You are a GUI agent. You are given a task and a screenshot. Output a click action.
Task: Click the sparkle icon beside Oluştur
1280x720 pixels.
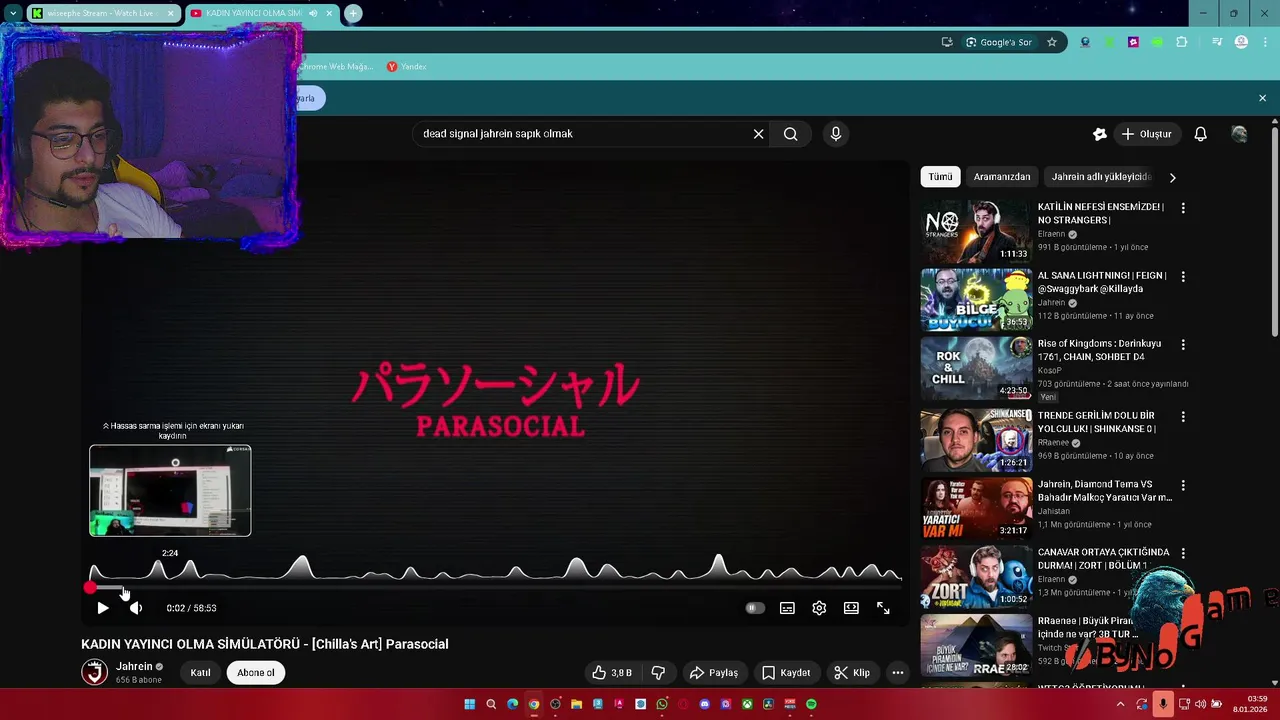click(1100, 134)
